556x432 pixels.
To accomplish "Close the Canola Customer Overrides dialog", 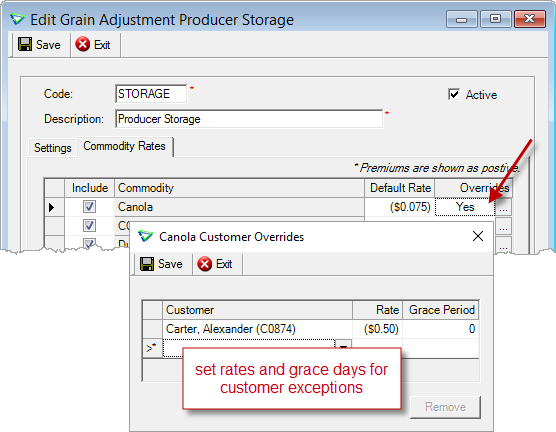I will tap(478, 236).
